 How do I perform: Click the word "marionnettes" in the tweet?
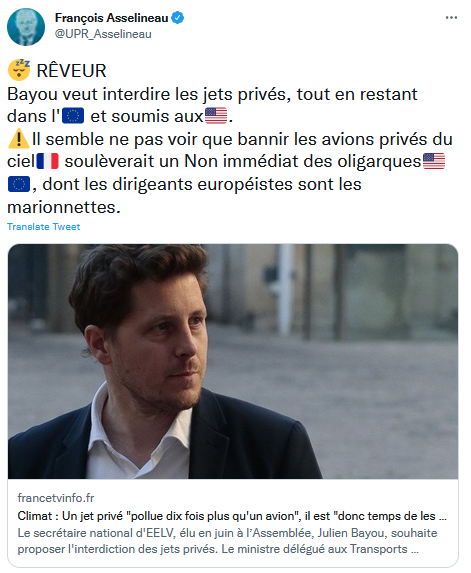[x=64, y=207]
